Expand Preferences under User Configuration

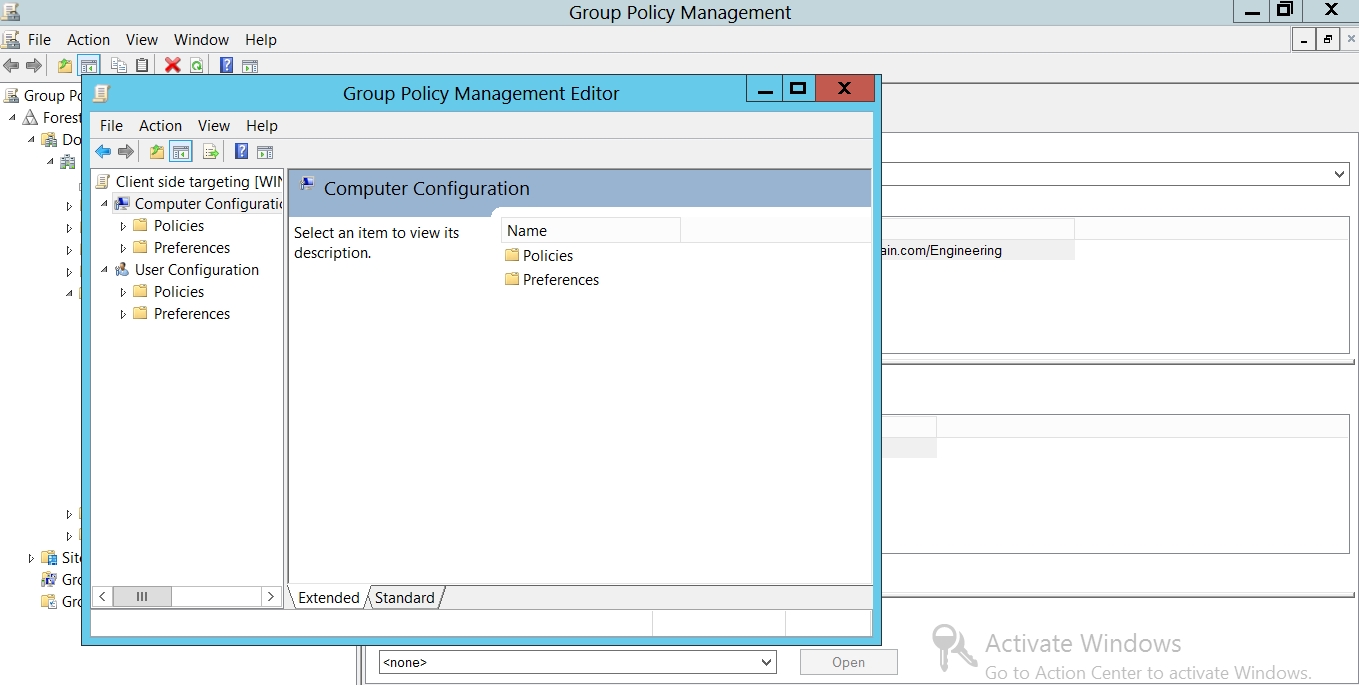point(124,315)
